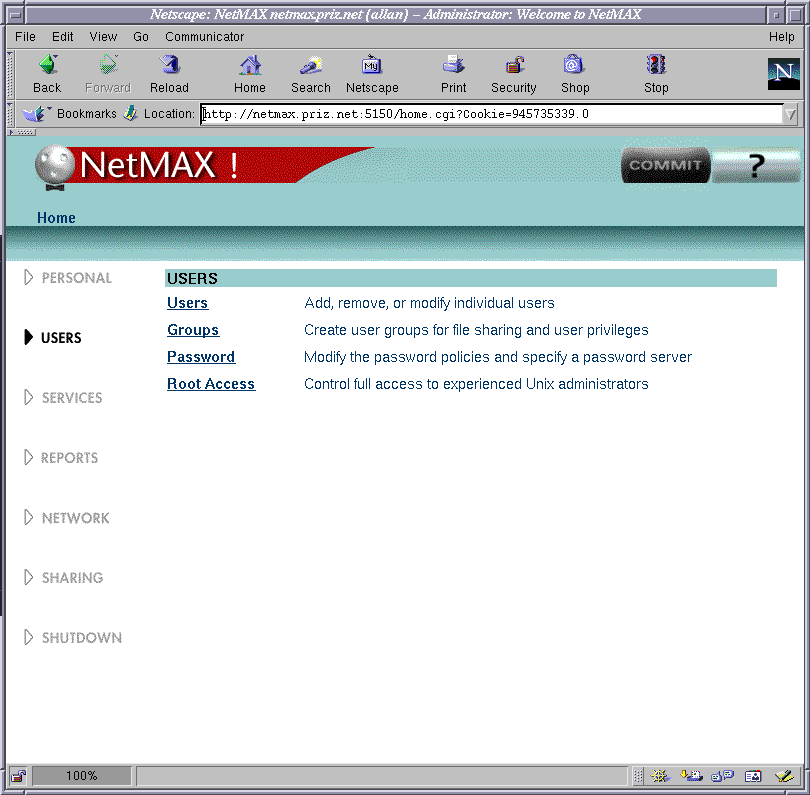This screenshot has height=795, width=810.
Task: Click the Back toolbar icon
Action: tap(47, 74)
